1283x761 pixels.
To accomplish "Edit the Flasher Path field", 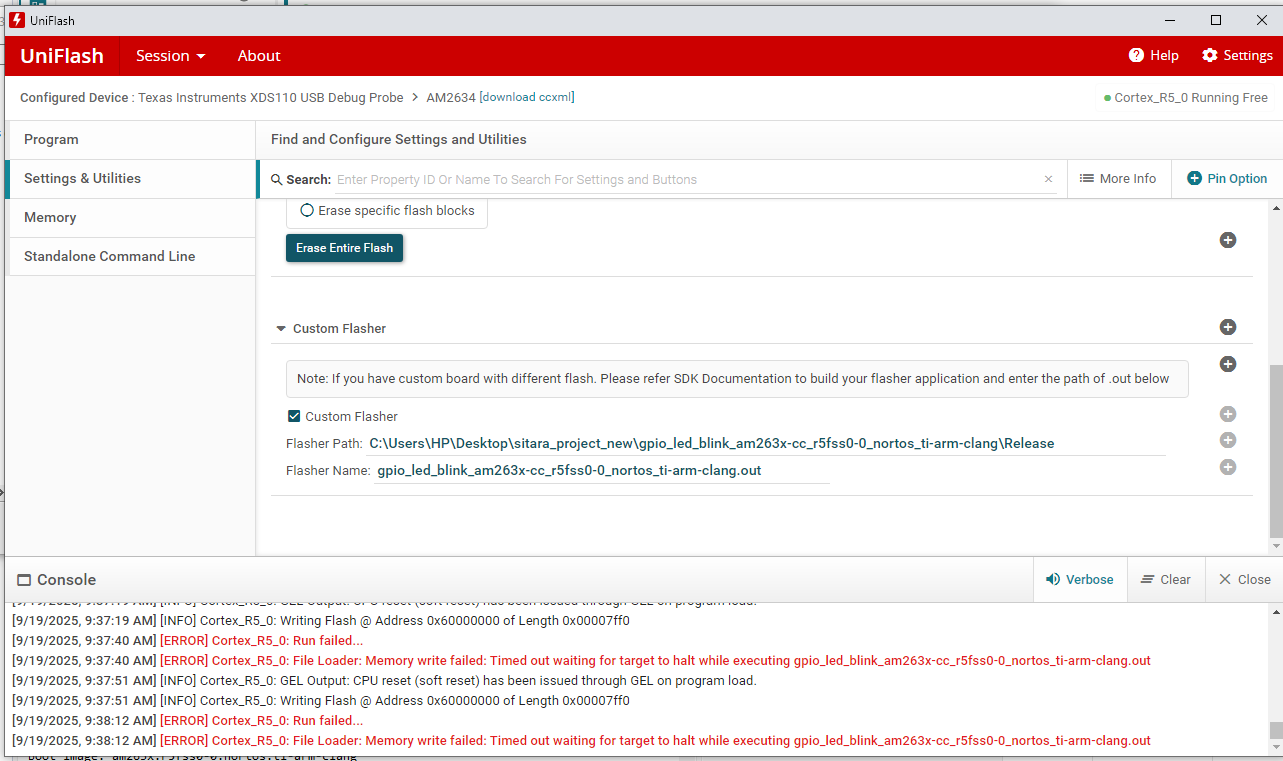I will 766,443.
